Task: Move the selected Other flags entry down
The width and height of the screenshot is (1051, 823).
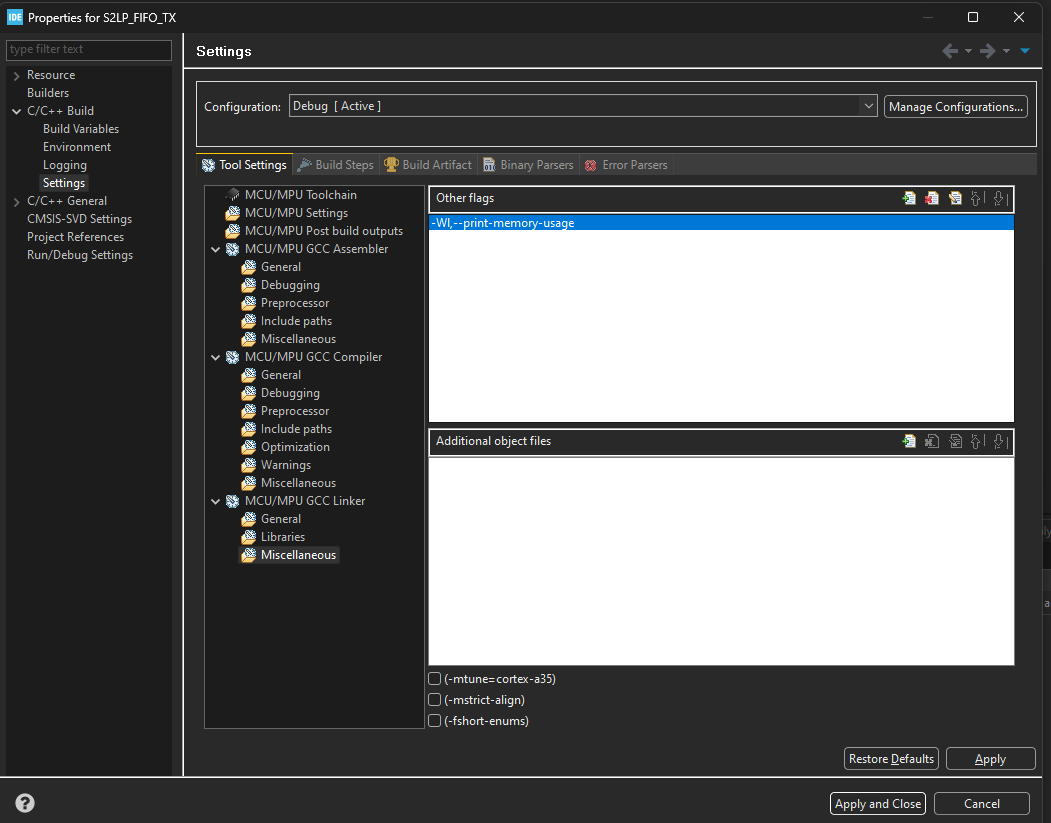Action: coord(1000,198)
